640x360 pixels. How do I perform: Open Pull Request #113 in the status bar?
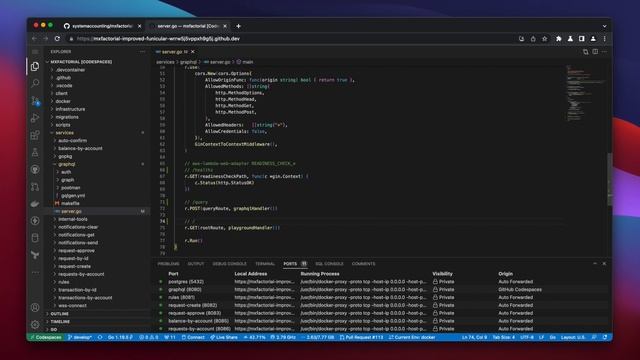pos(362,337)
